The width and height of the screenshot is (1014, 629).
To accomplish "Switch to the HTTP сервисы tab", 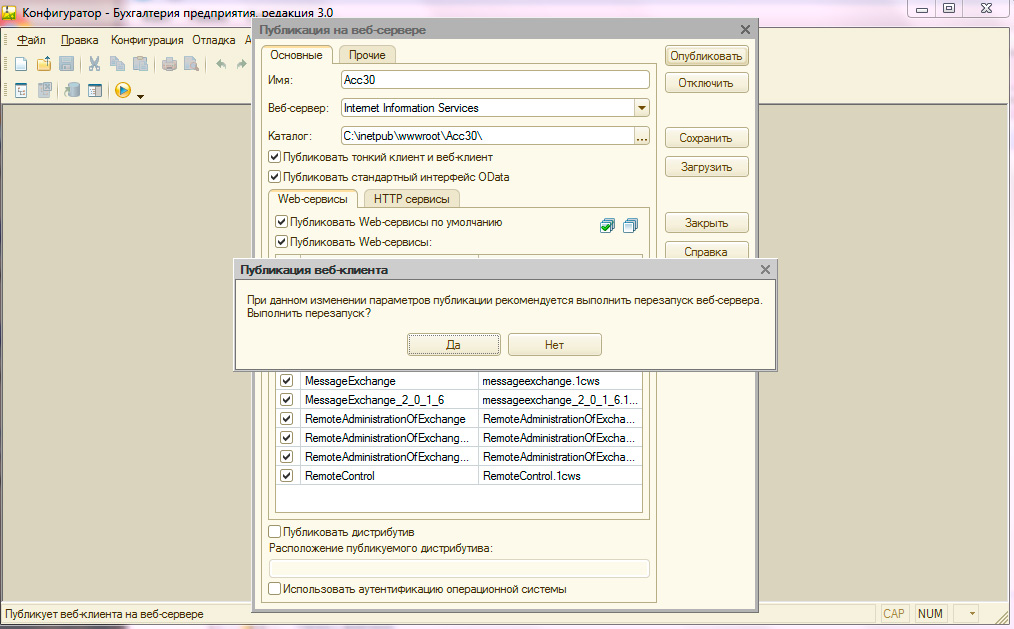I will point(409,199).
